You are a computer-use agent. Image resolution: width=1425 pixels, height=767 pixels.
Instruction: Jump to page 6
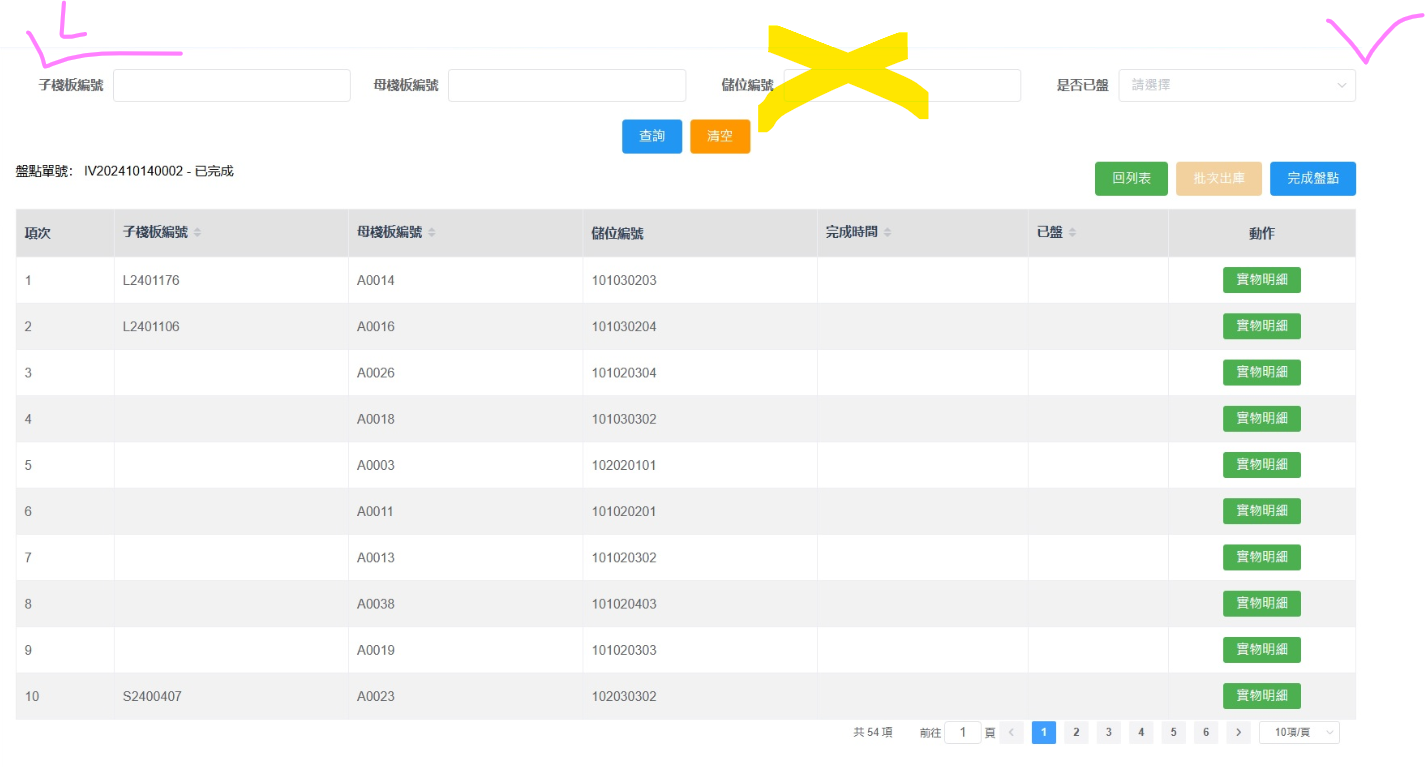click(x=1206, y=733)
